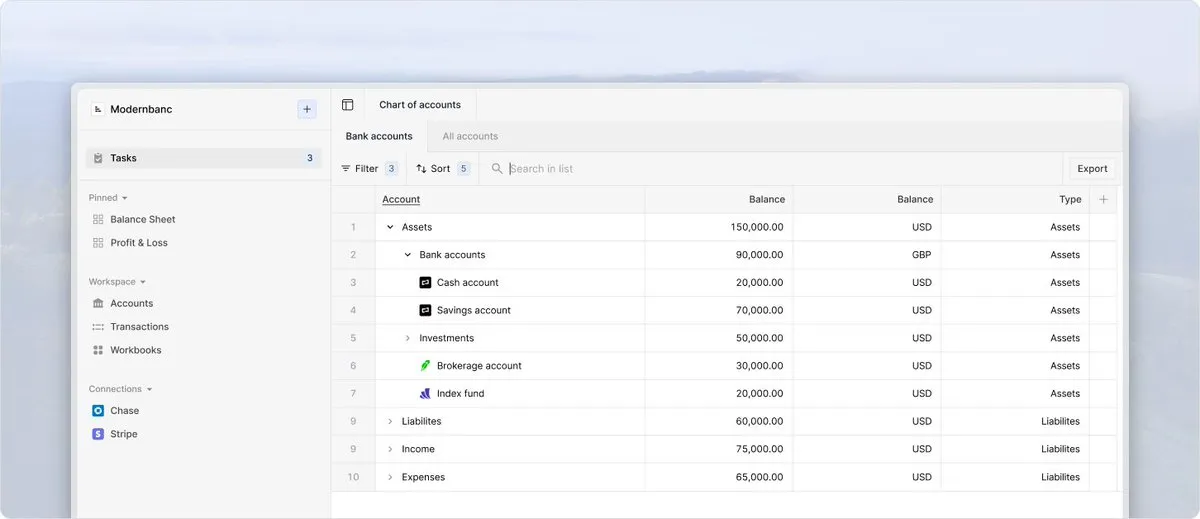Select the 150,000.00 balance cell
This screenshot has width=1200, height=519.
(719, 227)
